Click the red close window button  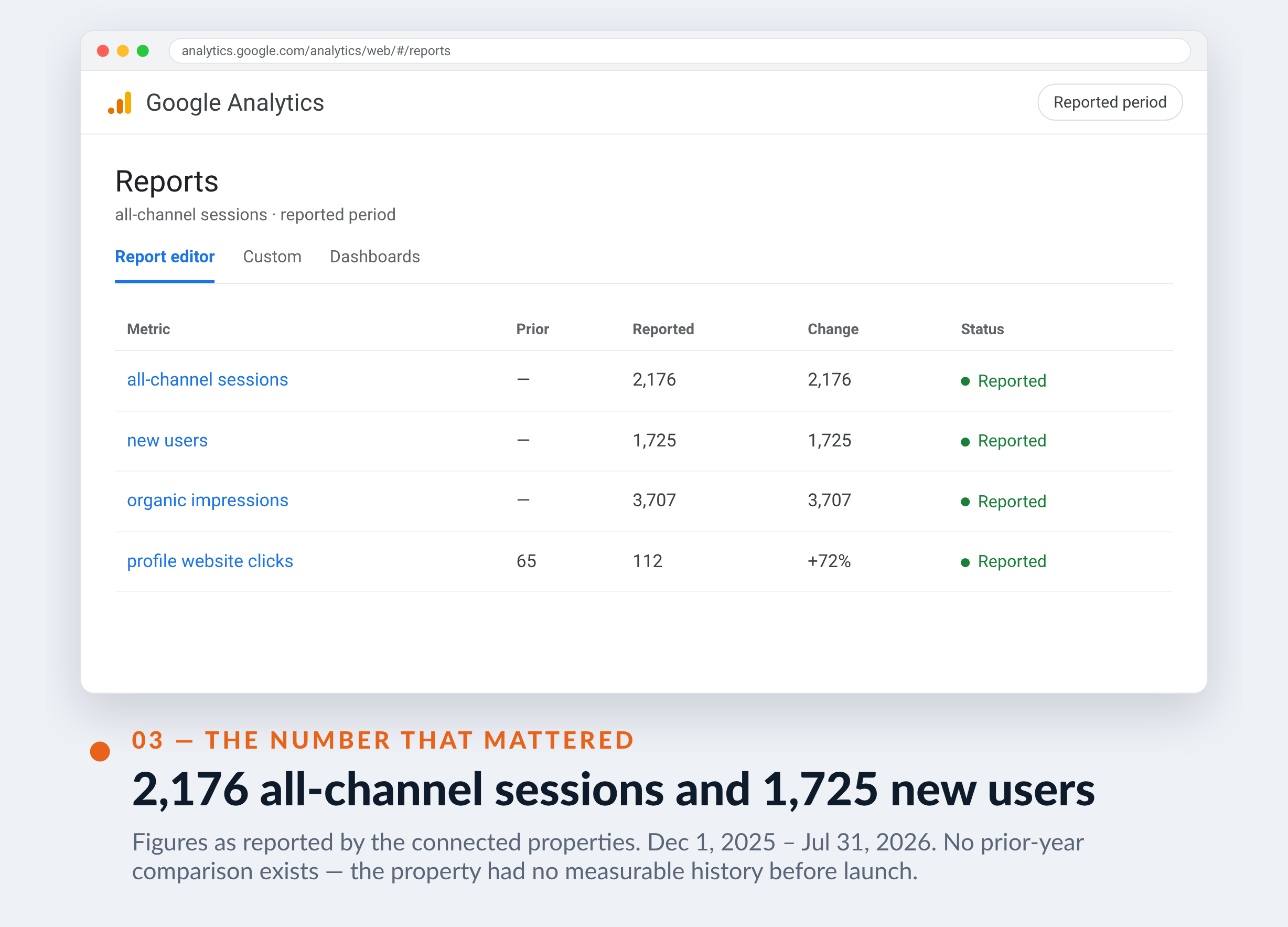[103, 51]
